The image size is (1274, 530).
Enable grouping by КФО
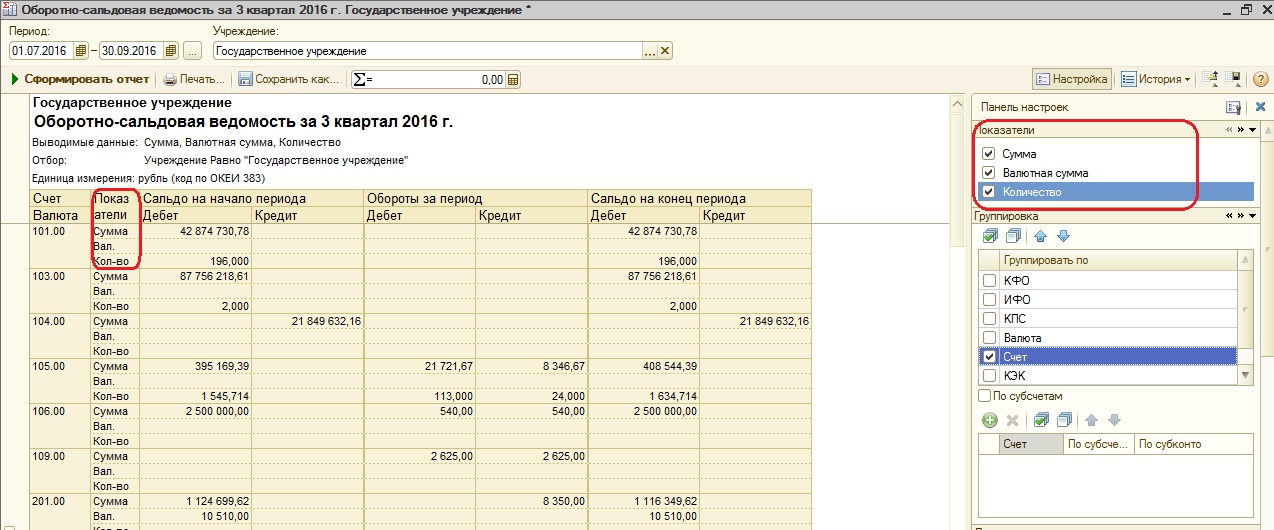(x=989, y=281)
